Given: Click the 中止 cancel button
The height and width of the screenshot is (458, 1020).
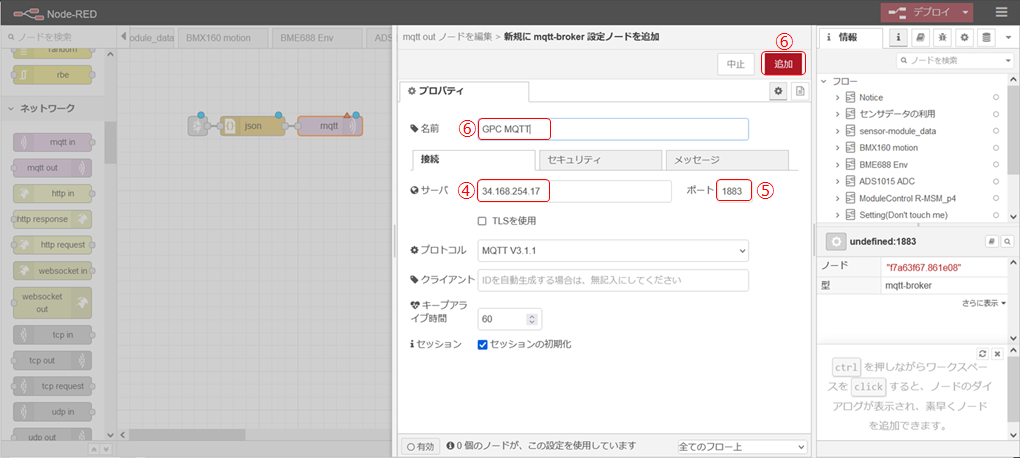Looking at the screenshot, I should pyautogui.click(x=735, y=64).
